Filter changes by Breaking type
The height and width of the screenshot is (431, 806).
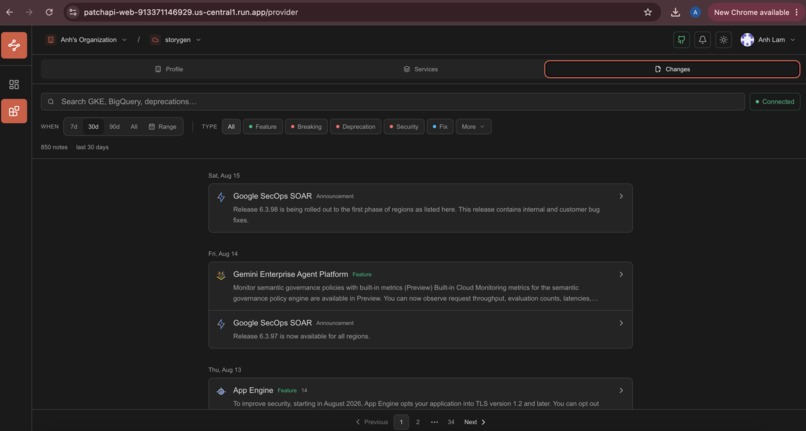[x=306, y=127]
